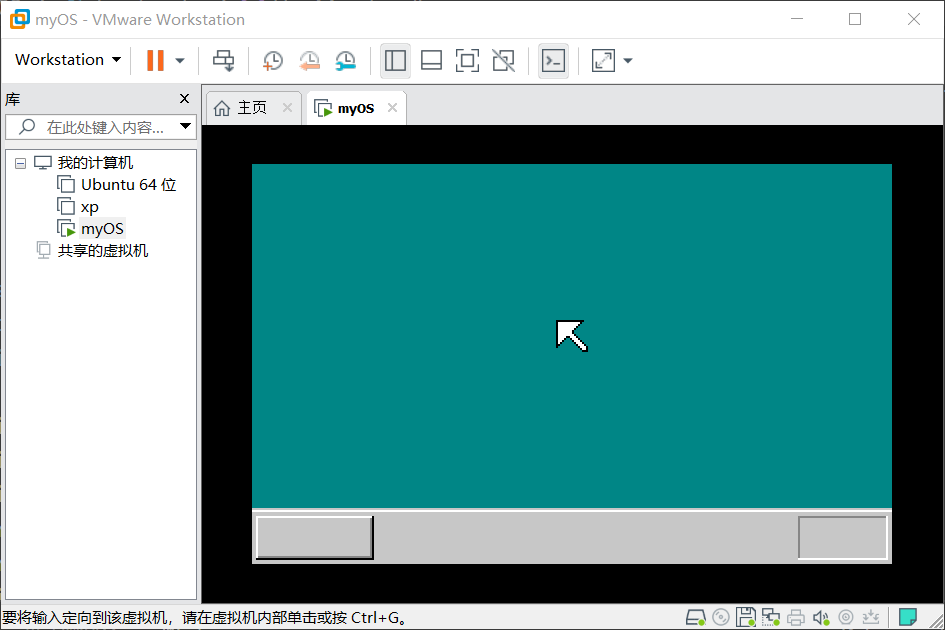The height and width of the screenshot is (630, 945).
Task: Maximize the VMware Workstation window
Action: [855, 19]
